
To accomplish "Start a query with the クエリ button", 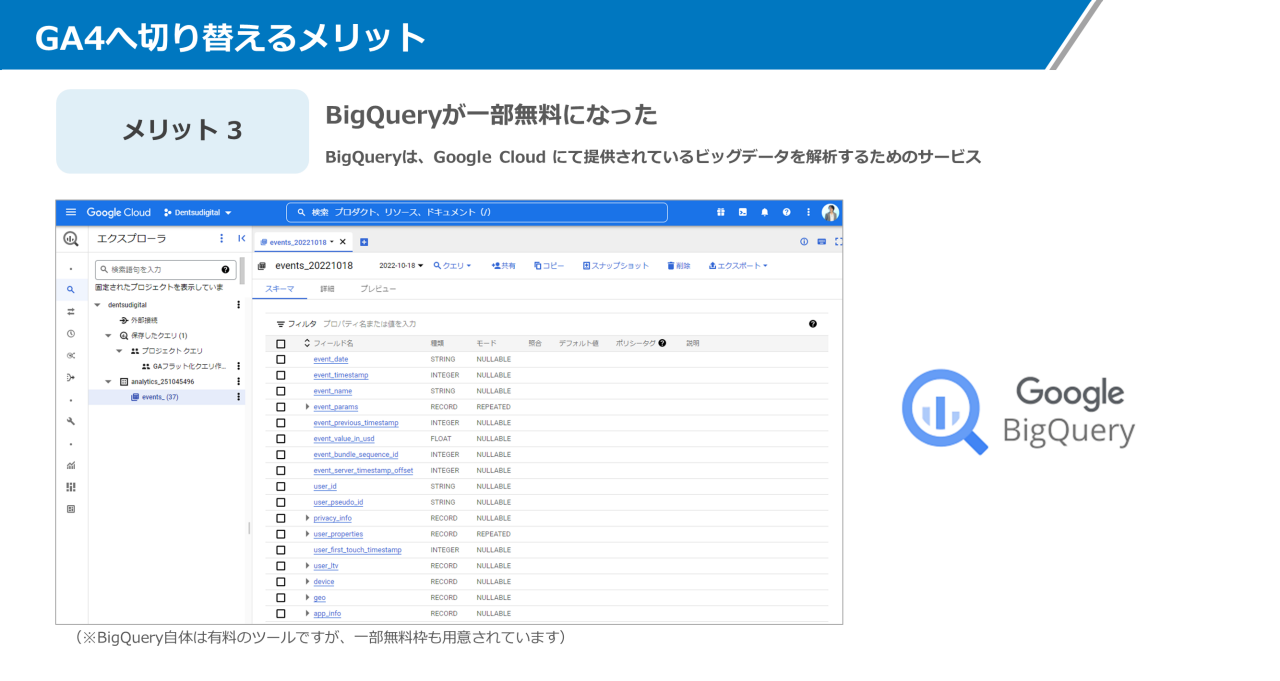I will pyautogui.click(x=452, y=265).
